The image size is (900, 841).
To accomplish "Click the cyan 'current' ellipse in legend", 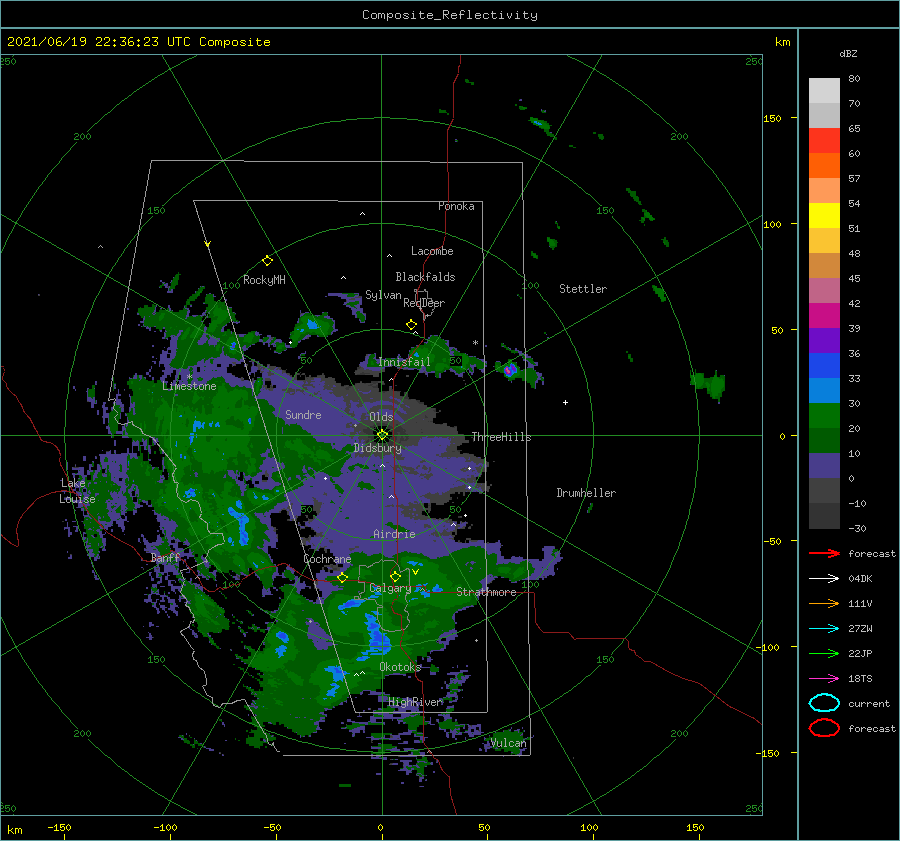I will (x=824, y=703).
